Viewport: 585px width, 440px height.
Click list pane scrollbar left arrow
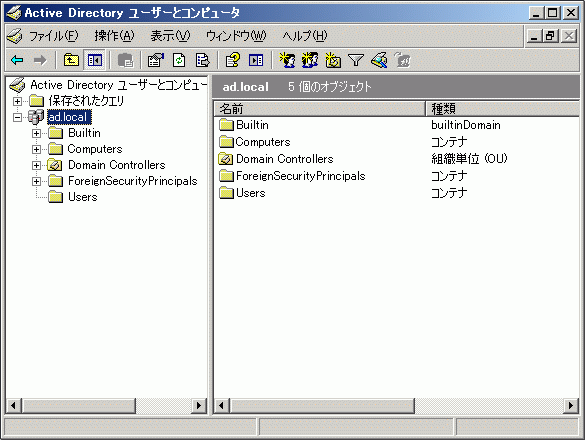222,406
